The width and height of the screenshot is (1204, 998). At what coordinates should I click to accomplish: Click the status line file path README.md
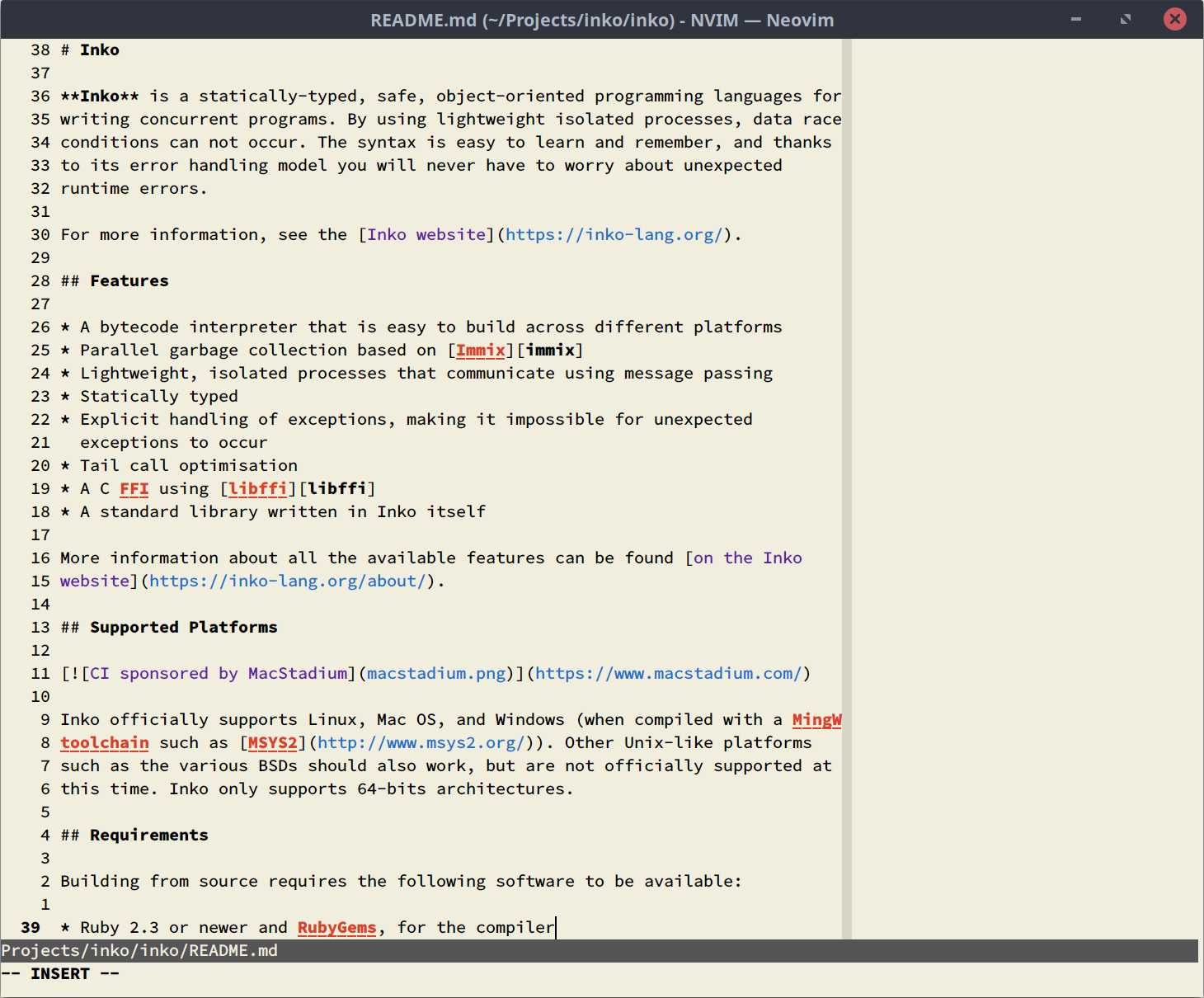point(139,950)
